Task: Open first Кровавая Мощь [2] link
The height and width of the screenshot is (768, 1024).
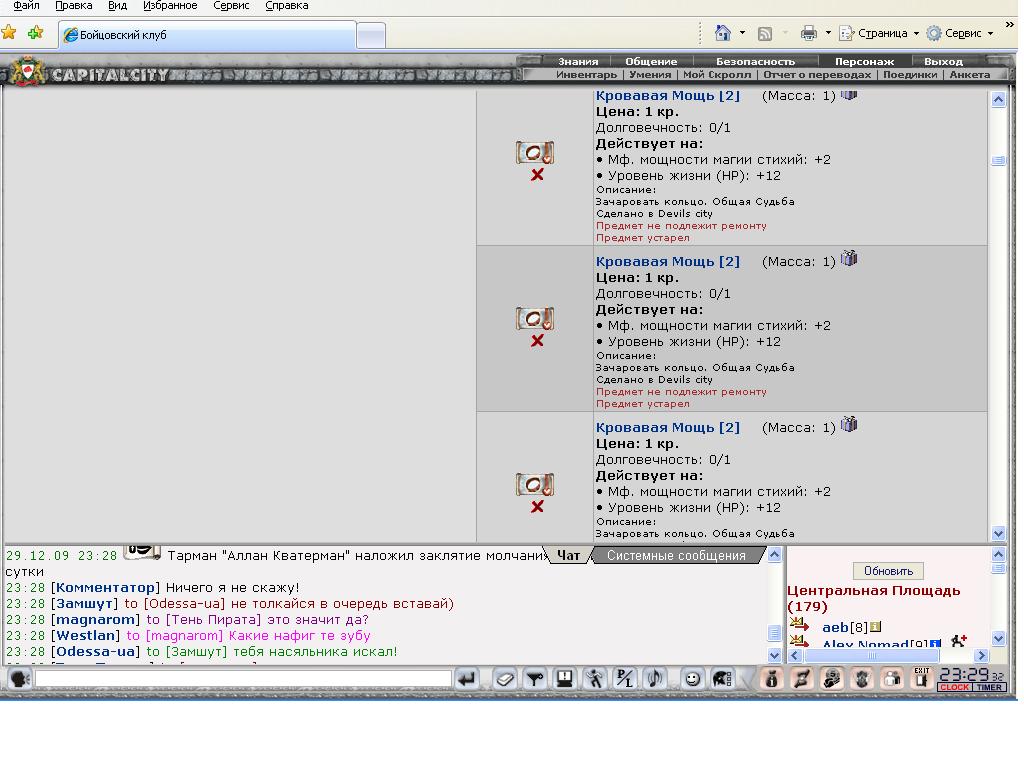Action: click(667, 95)
